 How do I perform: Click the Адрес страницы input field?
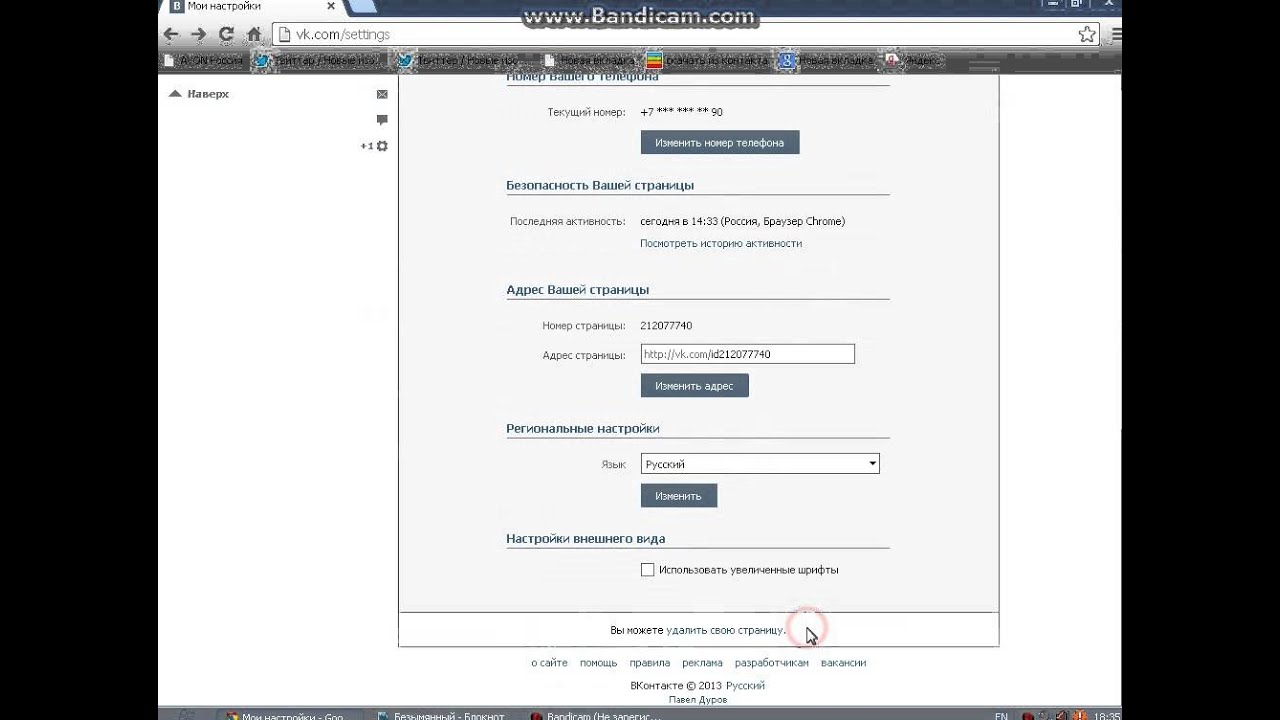click(x=748, y=354)
